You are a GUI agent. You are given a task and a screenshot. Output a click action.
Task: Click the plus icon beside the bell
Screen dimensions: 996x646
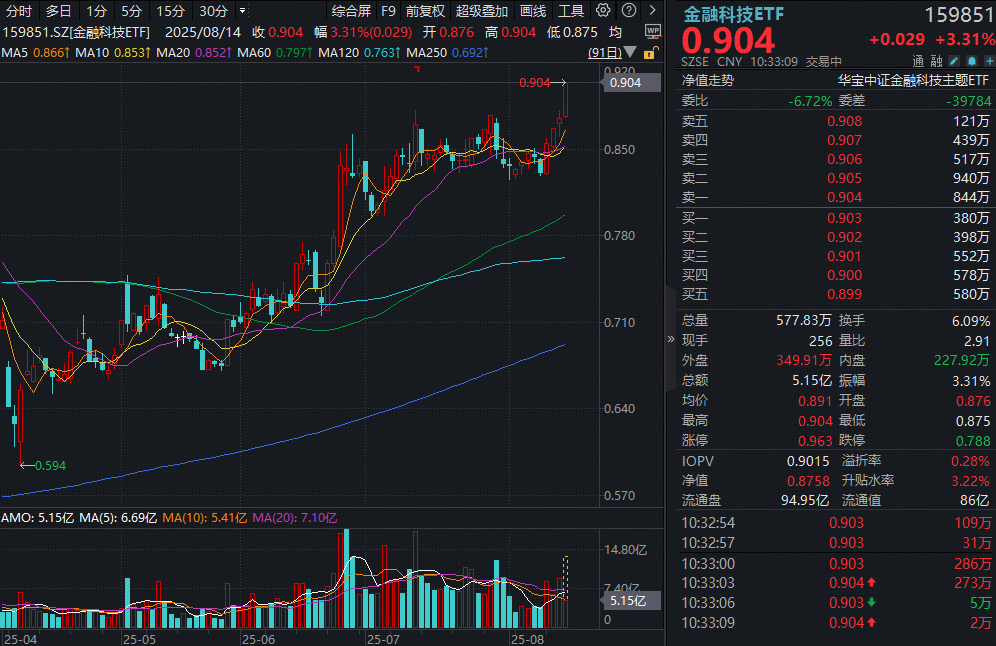click(x=991, y=61)
